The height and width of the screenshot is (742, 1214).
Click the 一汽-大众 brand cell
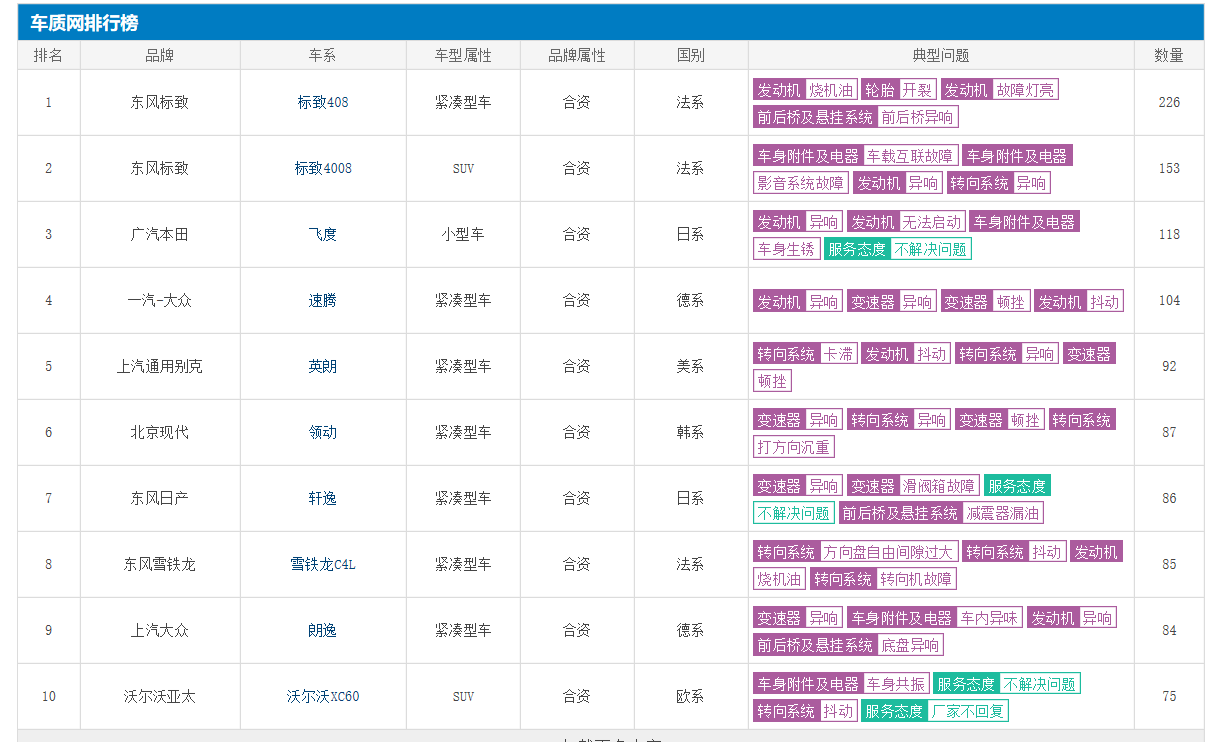(160, 300)
